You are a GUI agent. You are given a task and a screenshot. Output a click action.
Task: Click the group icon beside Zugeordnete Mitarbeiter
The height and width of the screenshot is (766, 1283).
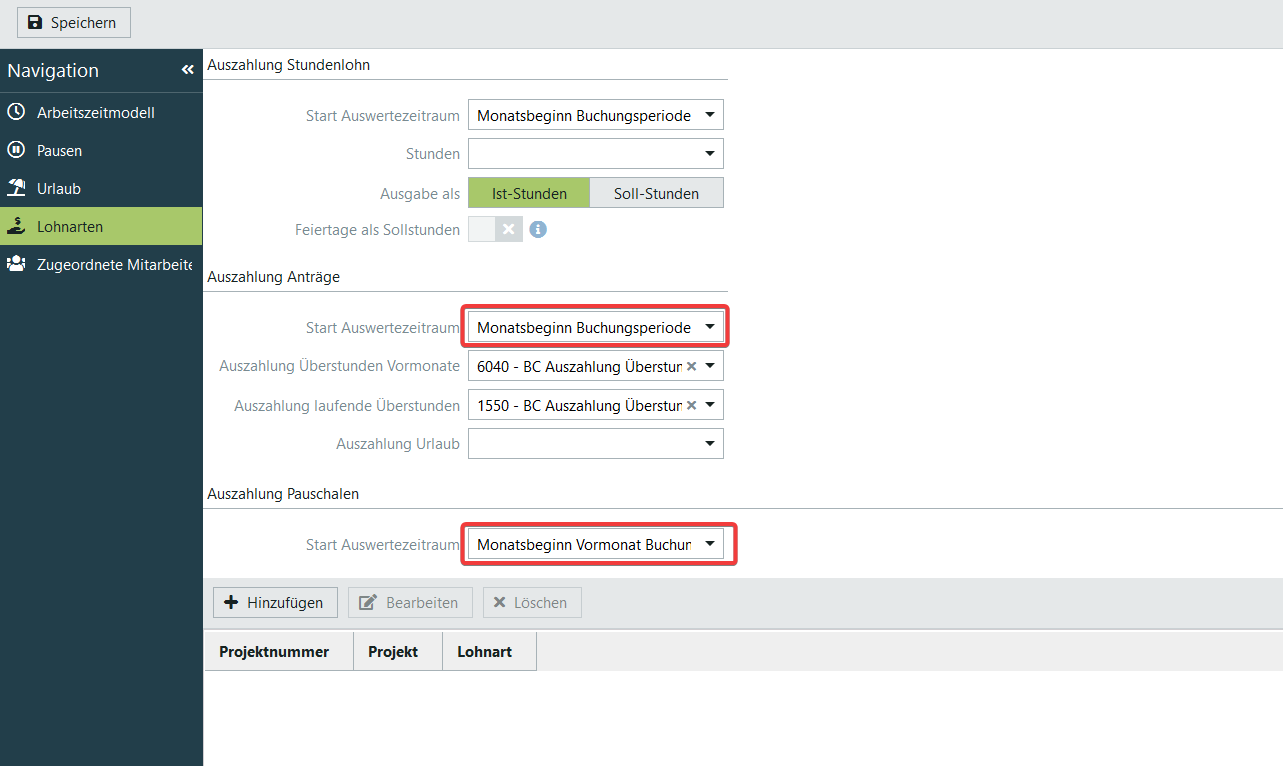click(x=16, y=264)
